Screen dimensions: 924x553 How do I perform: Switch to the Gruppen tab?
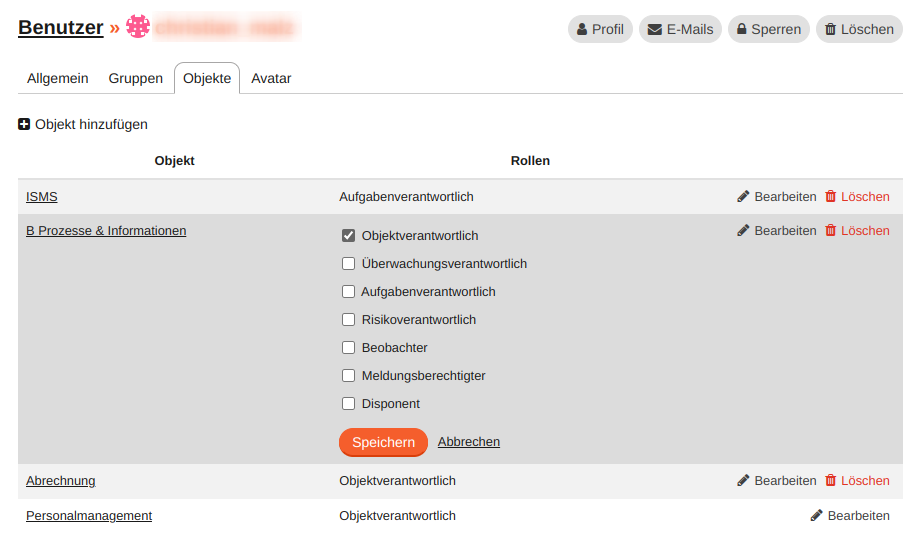click(x=135, y=78)
